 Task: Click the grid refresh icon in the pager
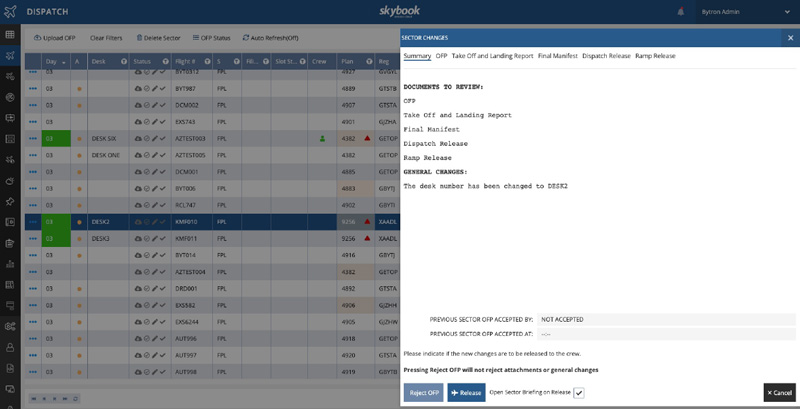tap(77, 398)
